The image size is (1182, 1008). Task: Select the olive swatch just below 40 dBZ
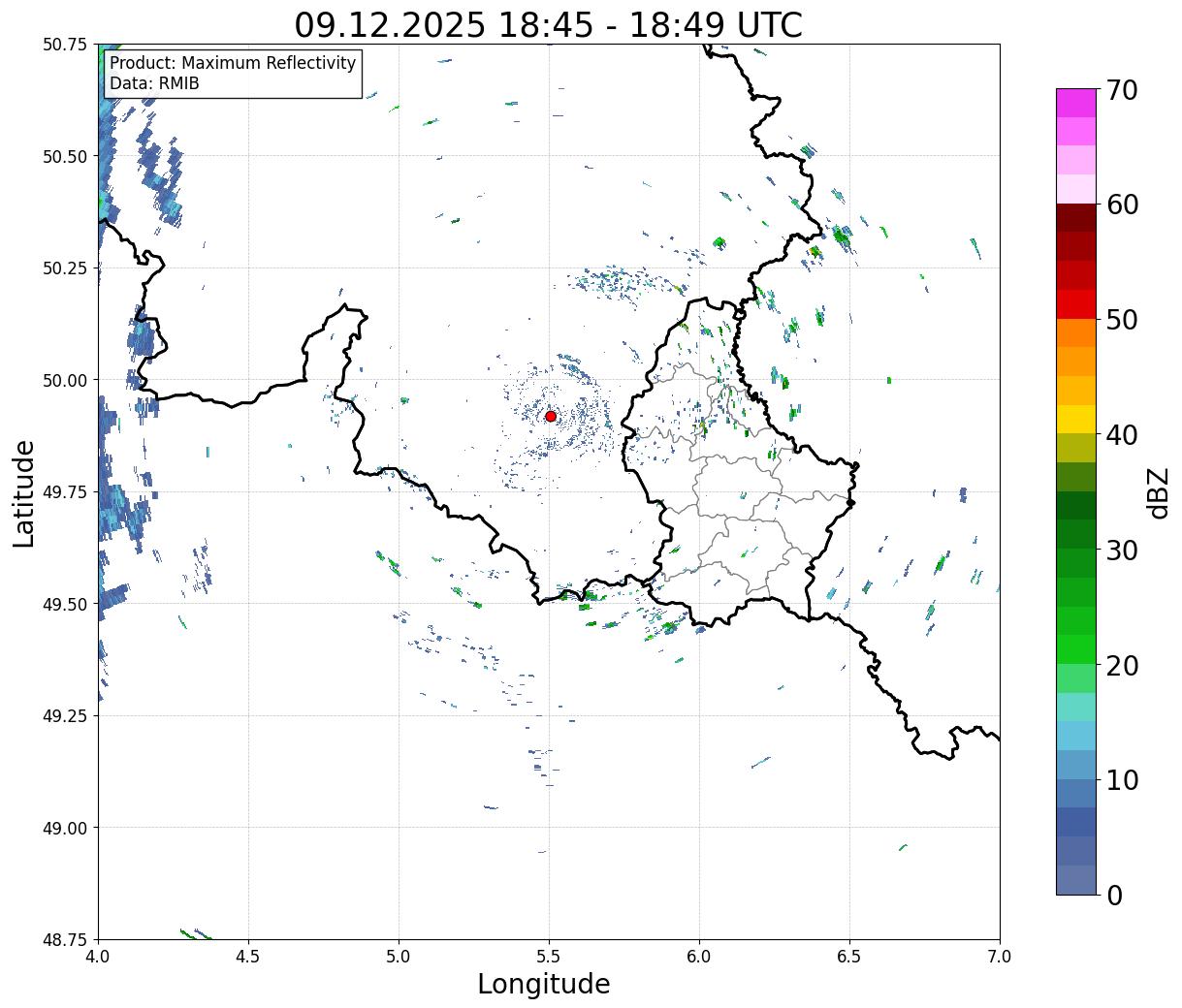point(1076,448)
